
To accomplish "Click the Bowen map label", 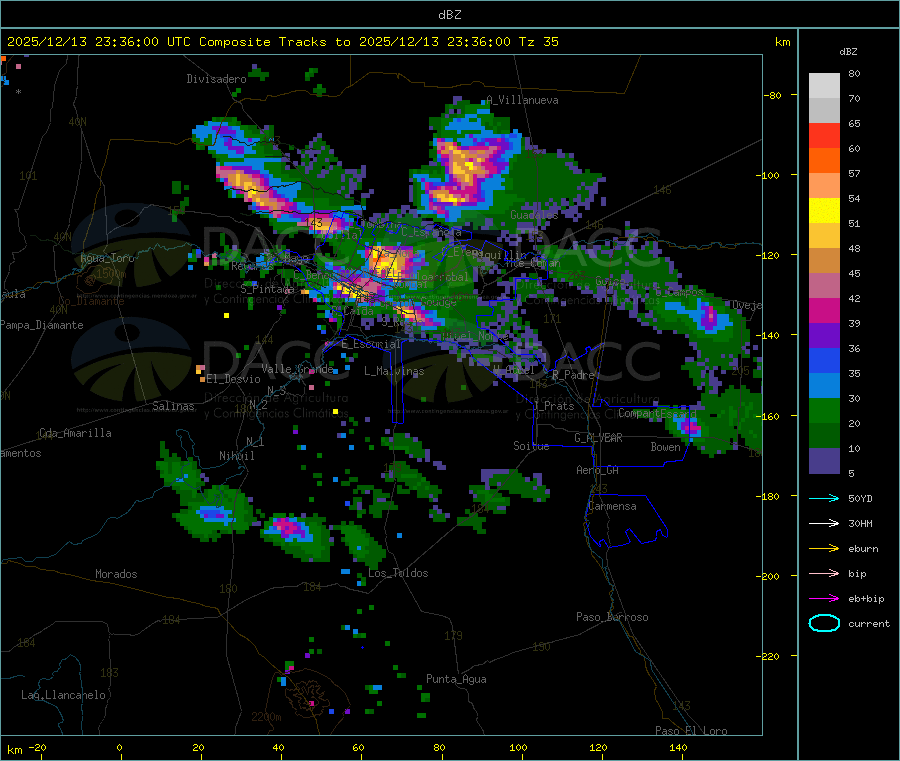I will pos(665,447).
